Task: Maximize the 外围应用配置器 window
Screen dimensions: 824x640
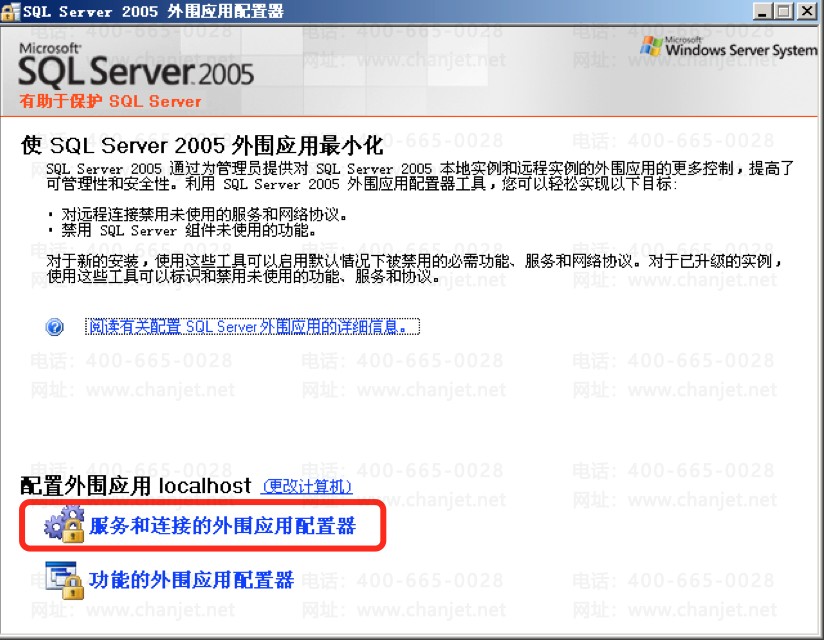Action: coord(784,11)
